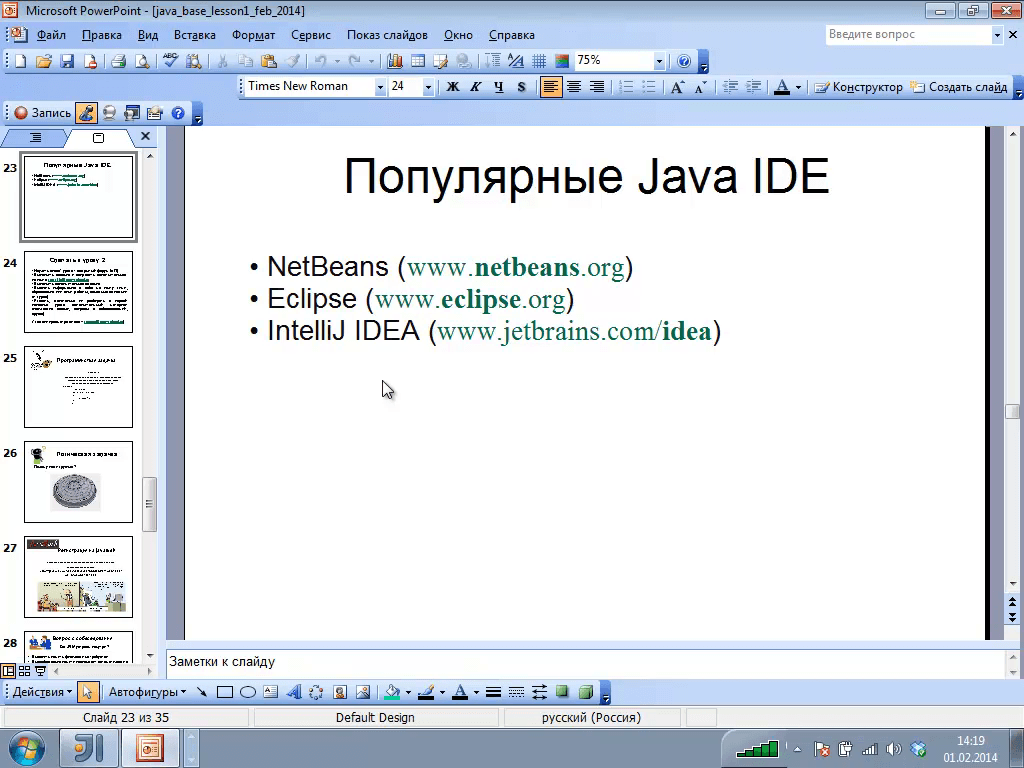Image resolution: width=1024 pixels, height=768 pixels.
Task: Follow the www.jetbrains.com/idea link
Action: tap(574, 331)
